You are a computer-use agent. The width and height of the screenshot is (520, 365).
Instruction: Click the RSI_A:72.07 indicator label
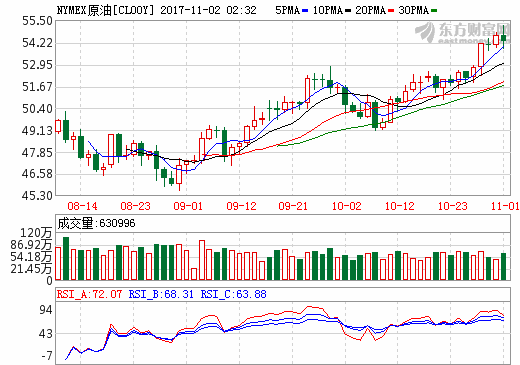click(89, 294)
